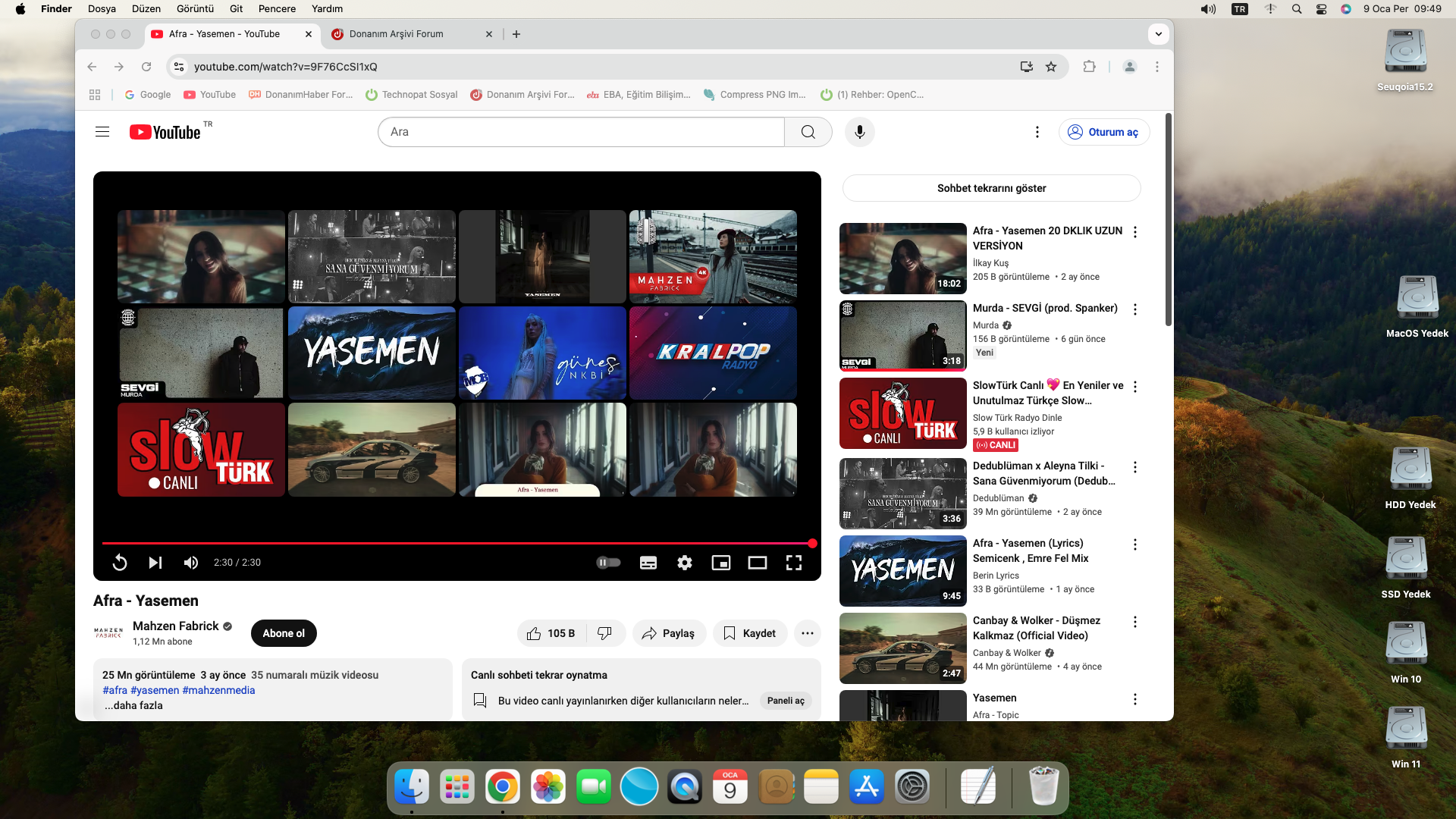The width and height of the screenshot is (1456, 819).
Task: Open chat panel with Paneli aç
Action: [x=786, y=701]
